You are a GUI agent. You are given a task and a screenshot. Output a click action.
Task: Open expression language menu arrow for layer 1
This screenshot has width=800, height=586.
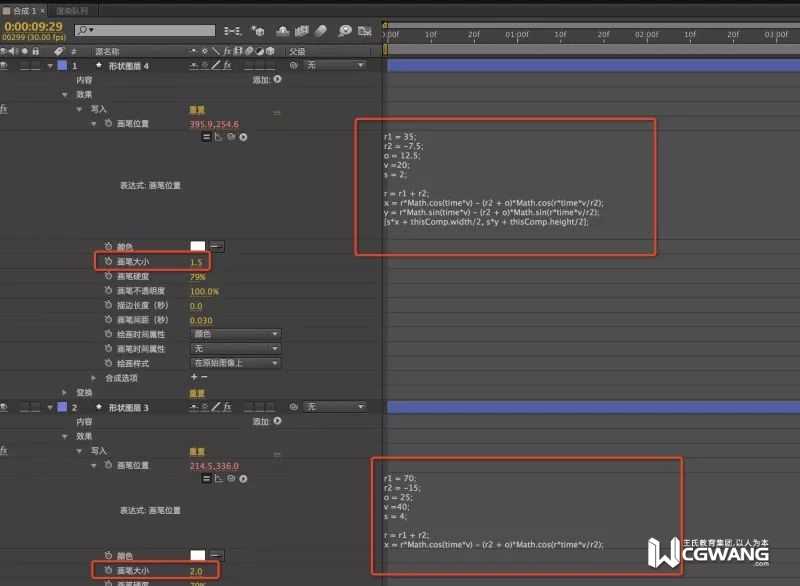(x=243, y=137)
